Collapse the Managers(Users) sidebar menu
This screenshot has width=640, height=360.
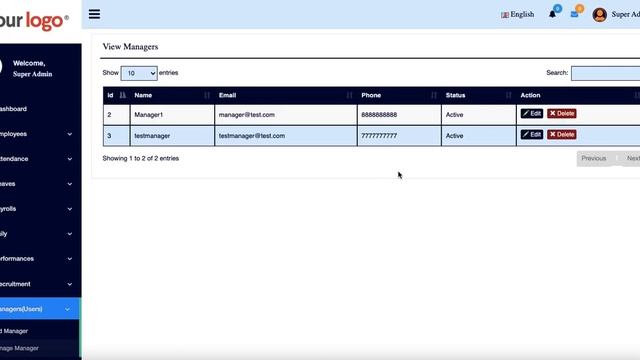[40, 309]
